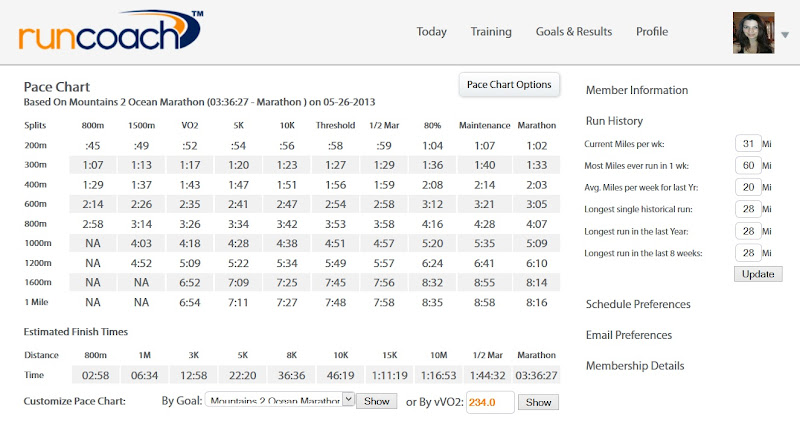Image resolution: width=800 pixels, height=427 pixels.
Task: Click the 36:36 estimated 8K finish time
Action: pos(291,375)
